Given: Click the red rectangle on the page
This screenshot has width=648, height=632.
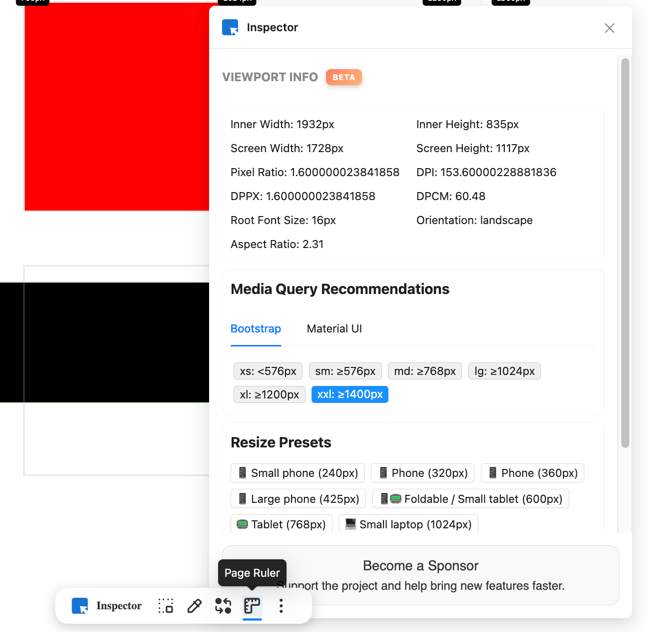Looking at the screenshot, I should 117,107.
